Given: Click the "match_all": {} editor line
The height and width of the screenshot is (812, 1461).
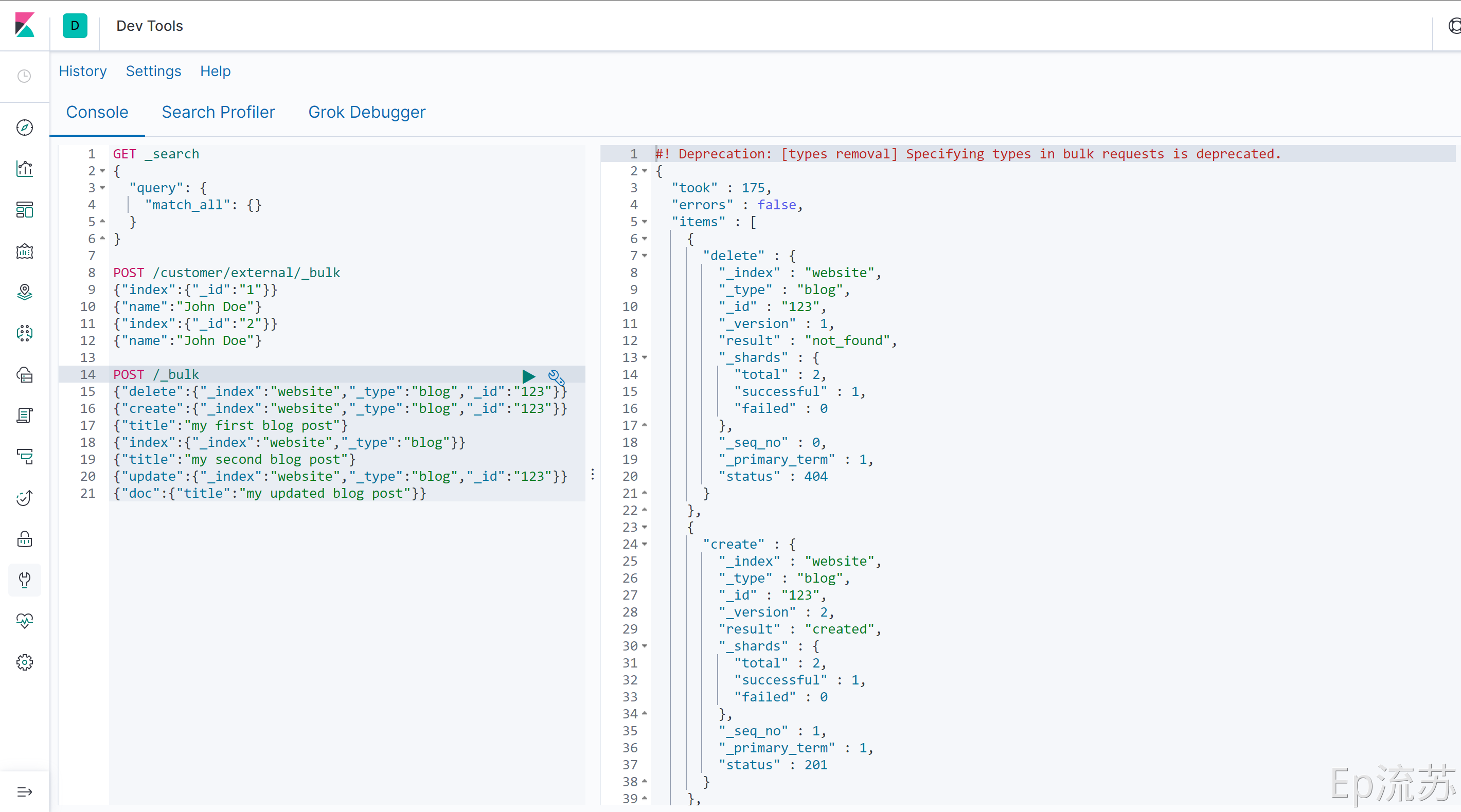Looking at the screenshot, I should [x=203, y=205].
